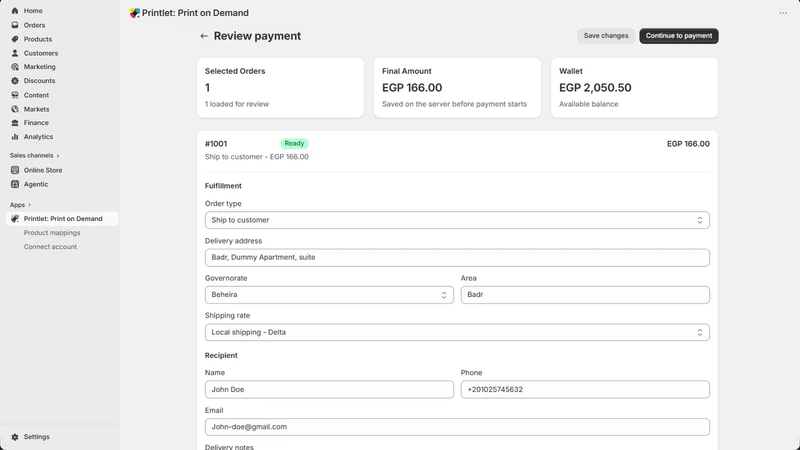Image resolution: width=800 pixels, height=450 pixels.
Task: Click the Products tag icon
Action: click(x=15, y=39)
